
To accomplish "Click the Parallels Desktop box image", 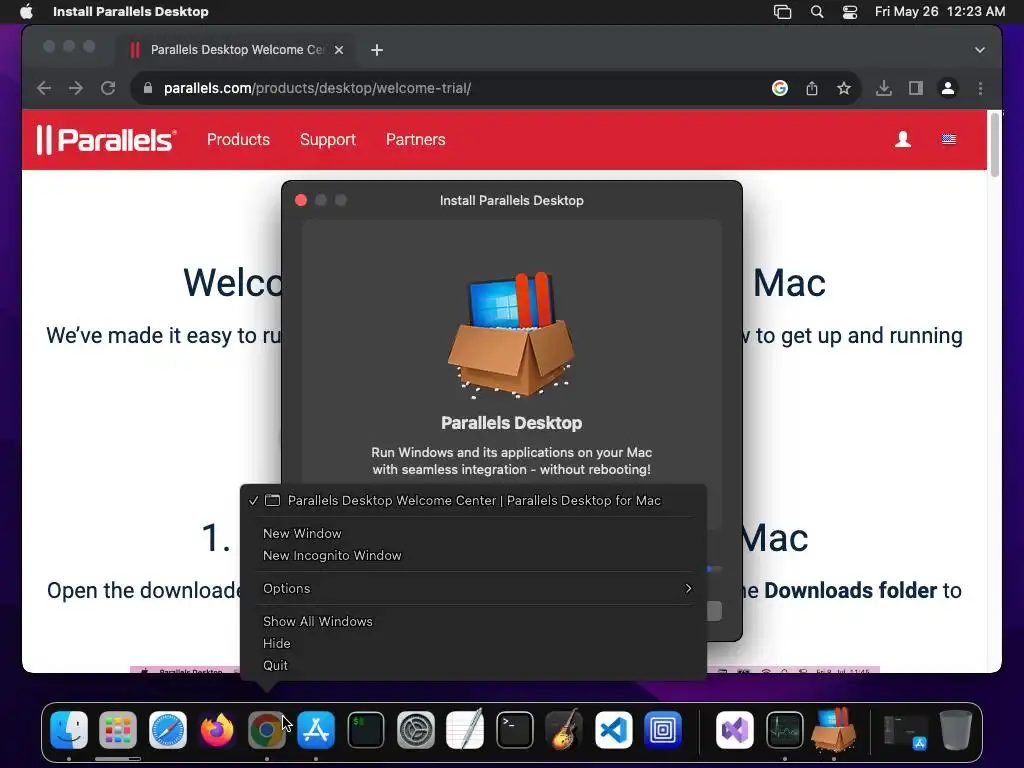I will (511, 335).
